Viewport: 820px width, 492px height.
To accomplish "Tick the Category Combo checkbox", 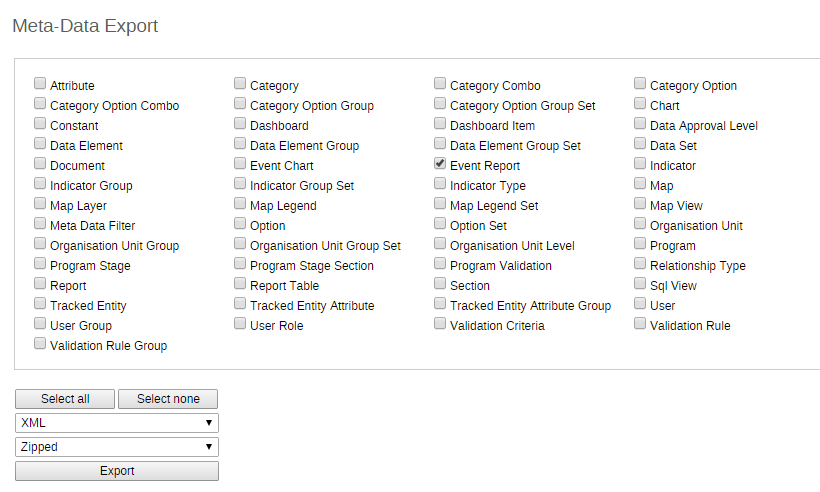I will [x=440, y=84].
